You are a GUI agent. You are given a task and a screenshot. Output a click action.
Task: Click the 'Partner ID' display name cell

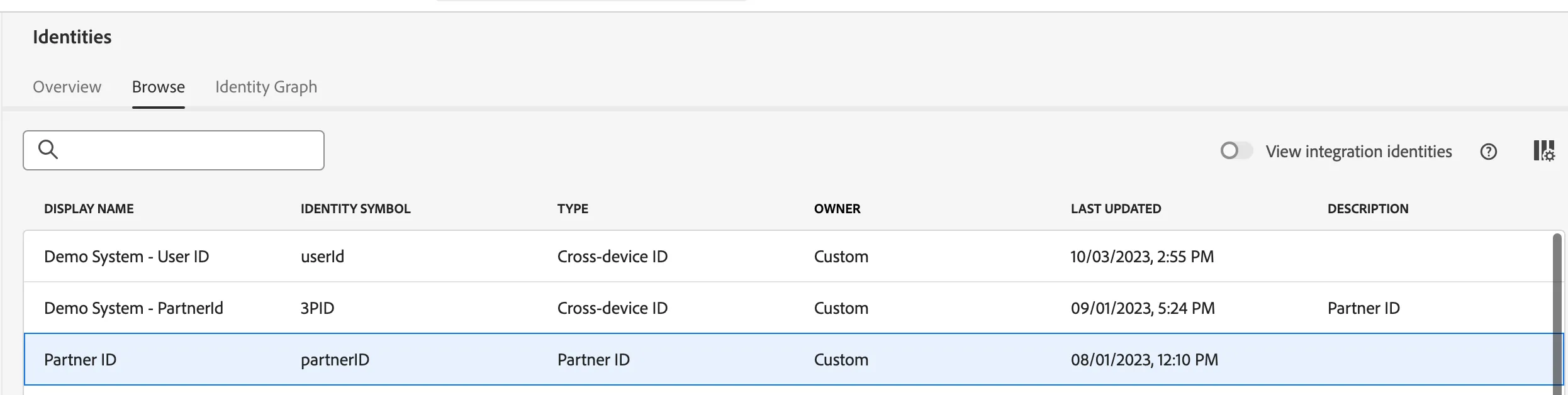80,360
